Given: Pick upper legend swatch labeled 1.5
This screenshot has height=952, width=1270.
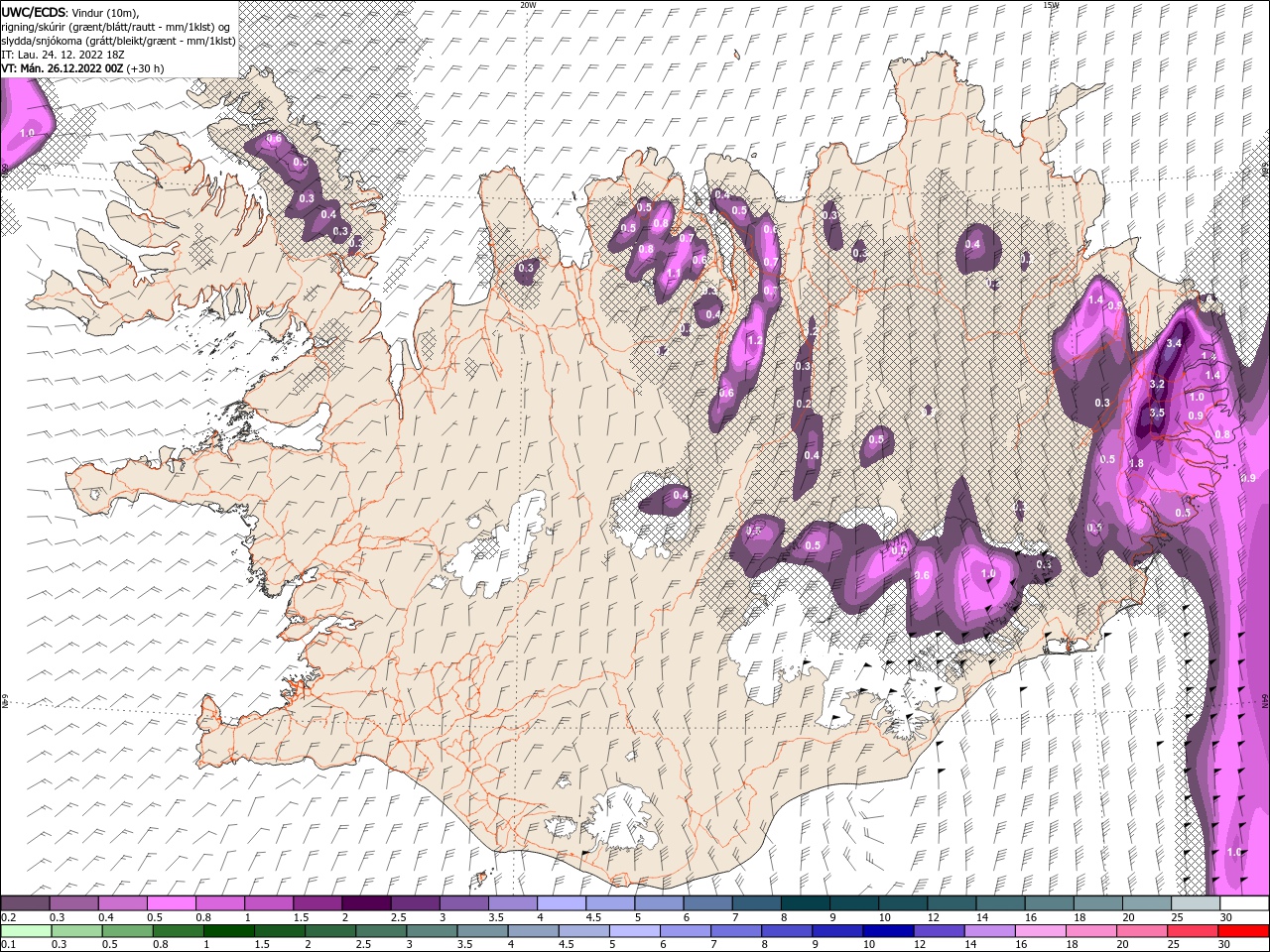Looking at the screenshot, I should (317, 903).
